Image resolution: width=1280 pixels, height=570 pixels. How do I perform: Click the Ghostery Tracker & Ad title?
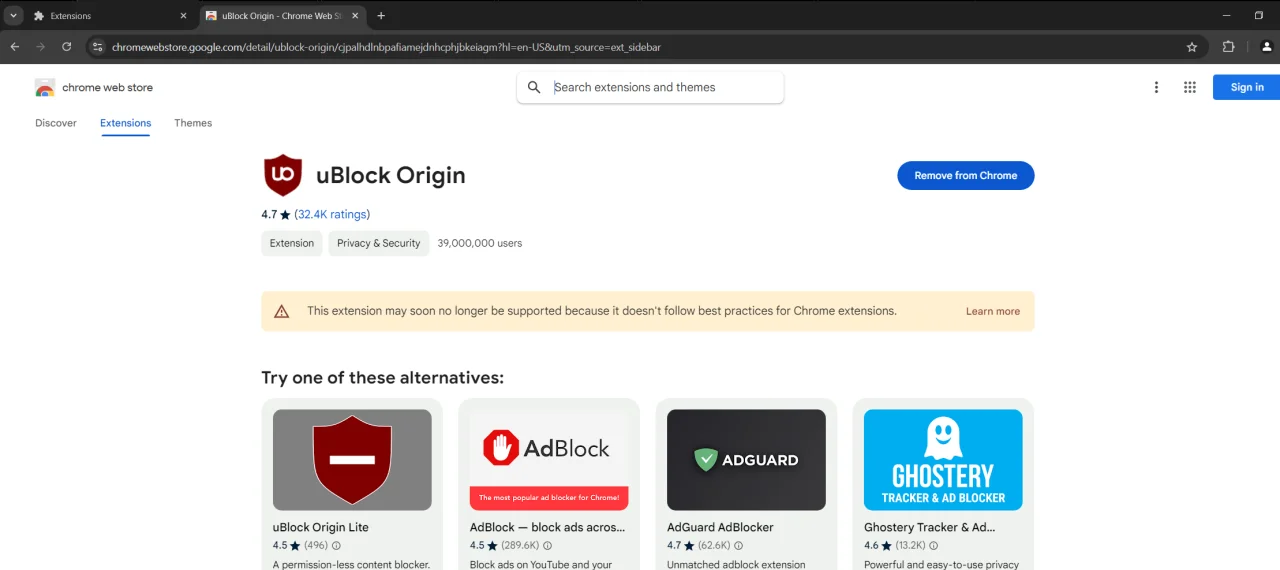pos(930,527)
